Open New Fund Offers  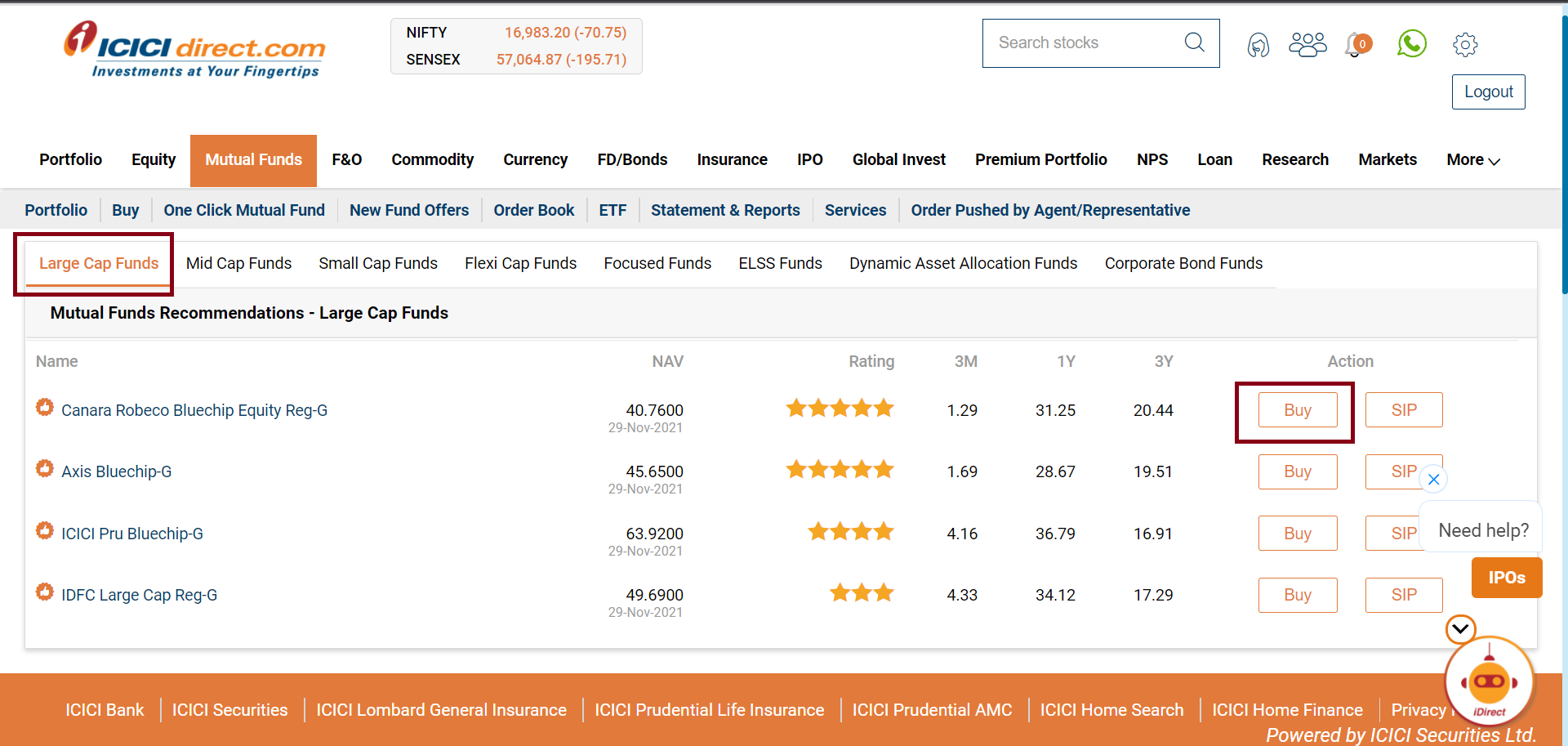pos(409,211)
